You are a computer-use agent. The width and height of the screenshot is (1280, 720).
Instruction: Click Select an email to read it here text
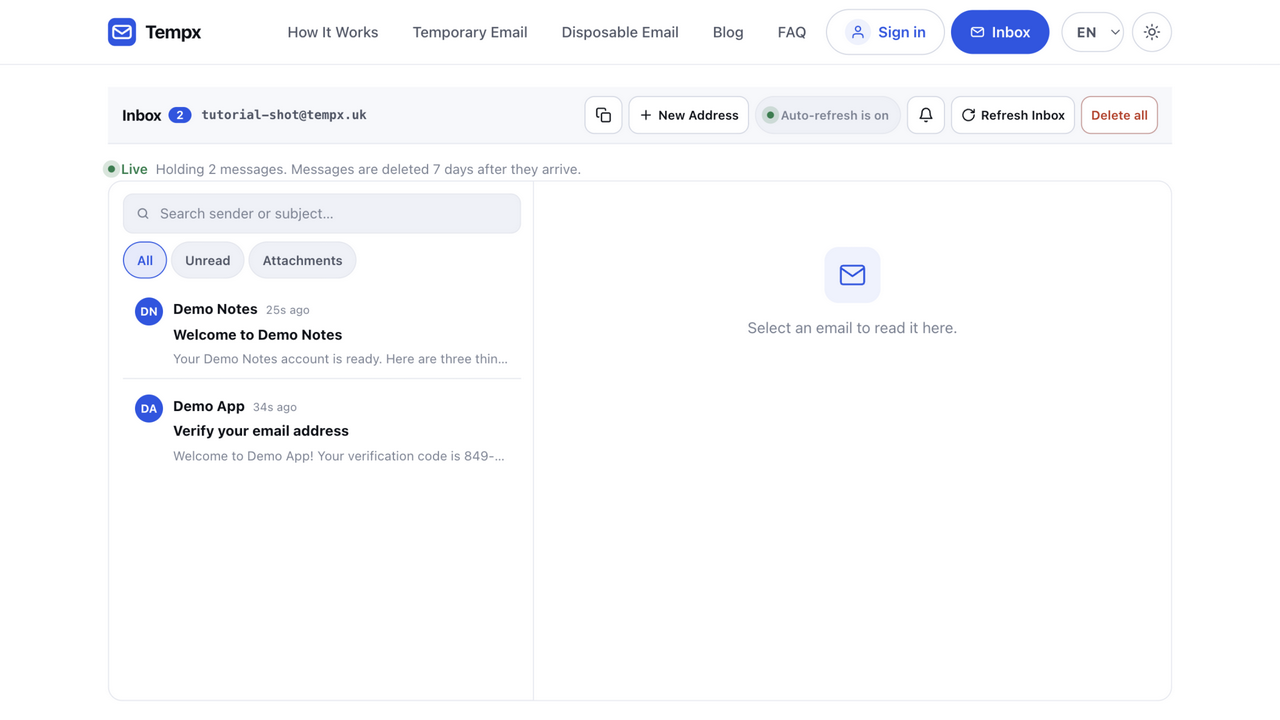pyautogui.click(x=852, y=328)
